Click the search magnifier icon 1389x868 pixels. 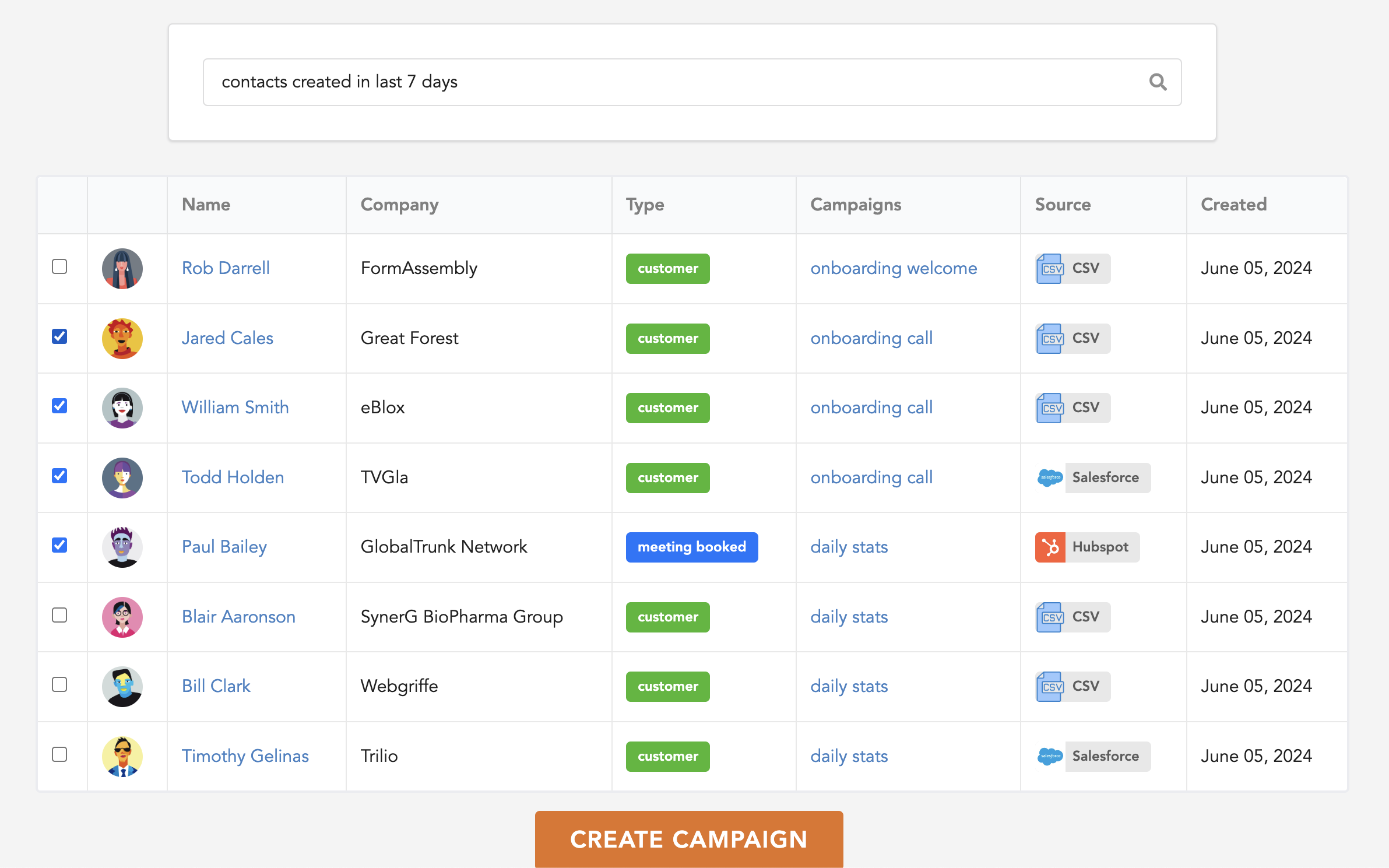point(1158,82)
